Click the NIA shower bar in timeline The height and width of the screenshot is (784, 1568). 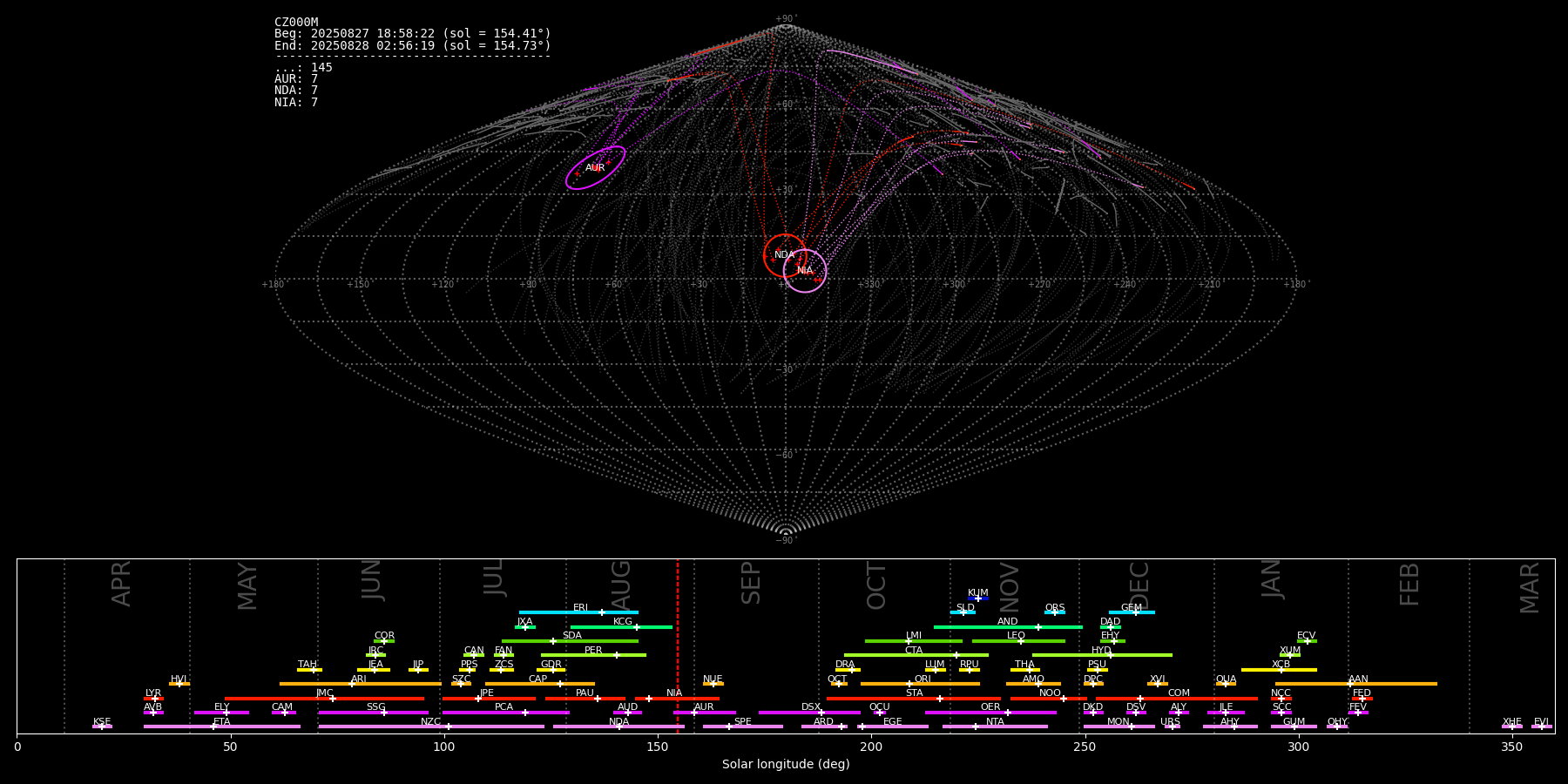(x=677, y=699)
